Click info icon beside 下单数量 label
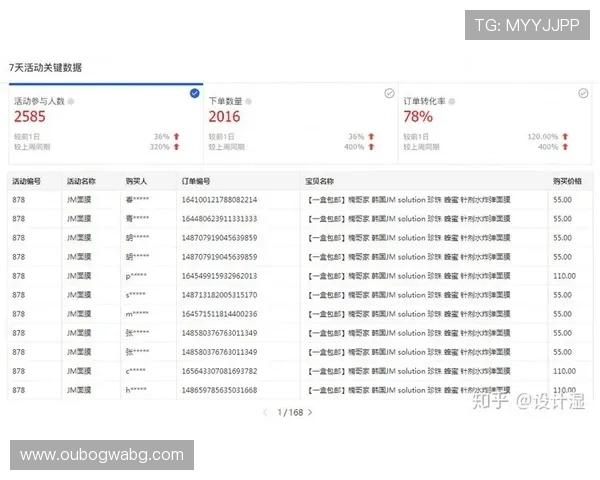The image size is (600, 480). tap(248, 101)
